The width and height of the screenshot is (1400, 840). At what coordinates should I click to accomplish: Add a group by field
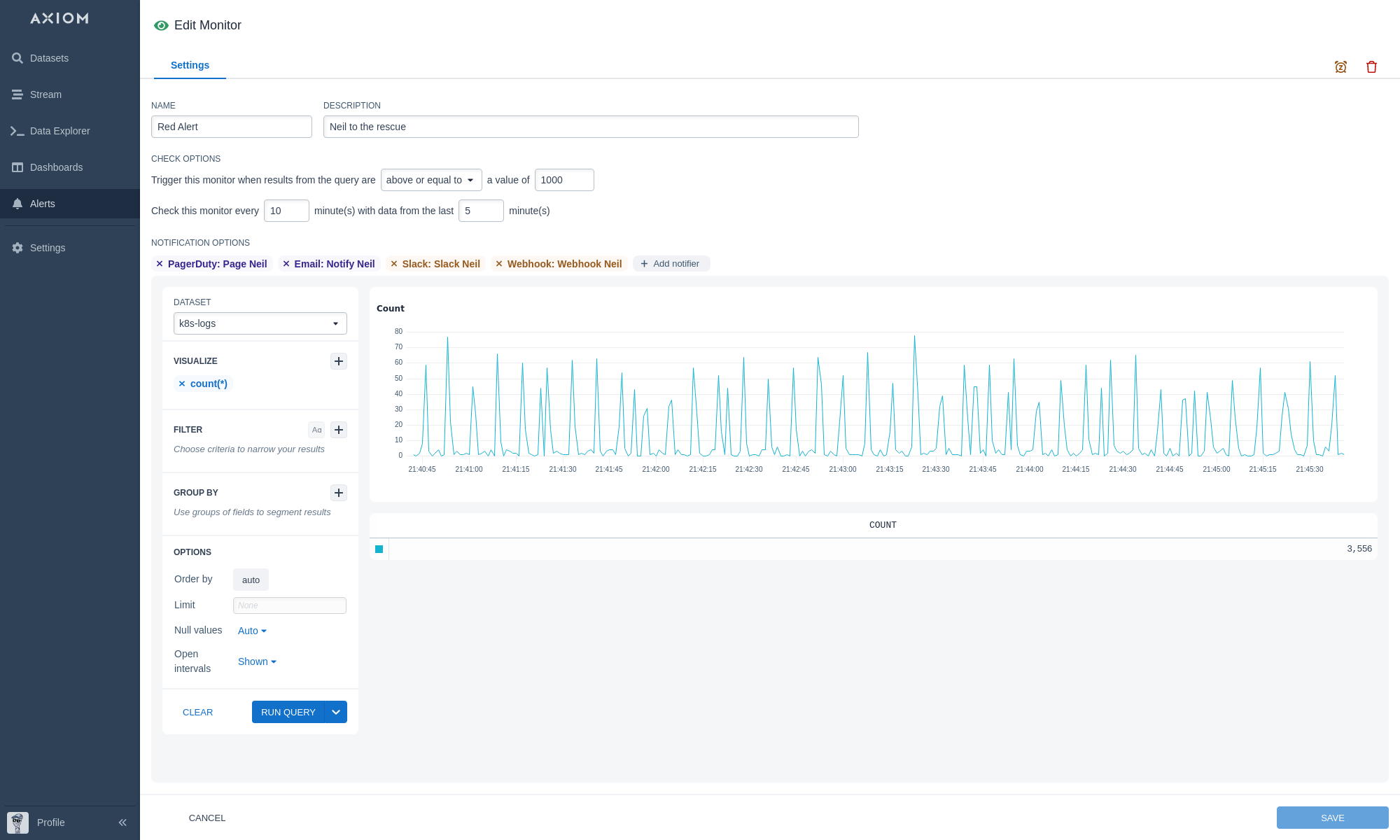(x=339, y=493)
